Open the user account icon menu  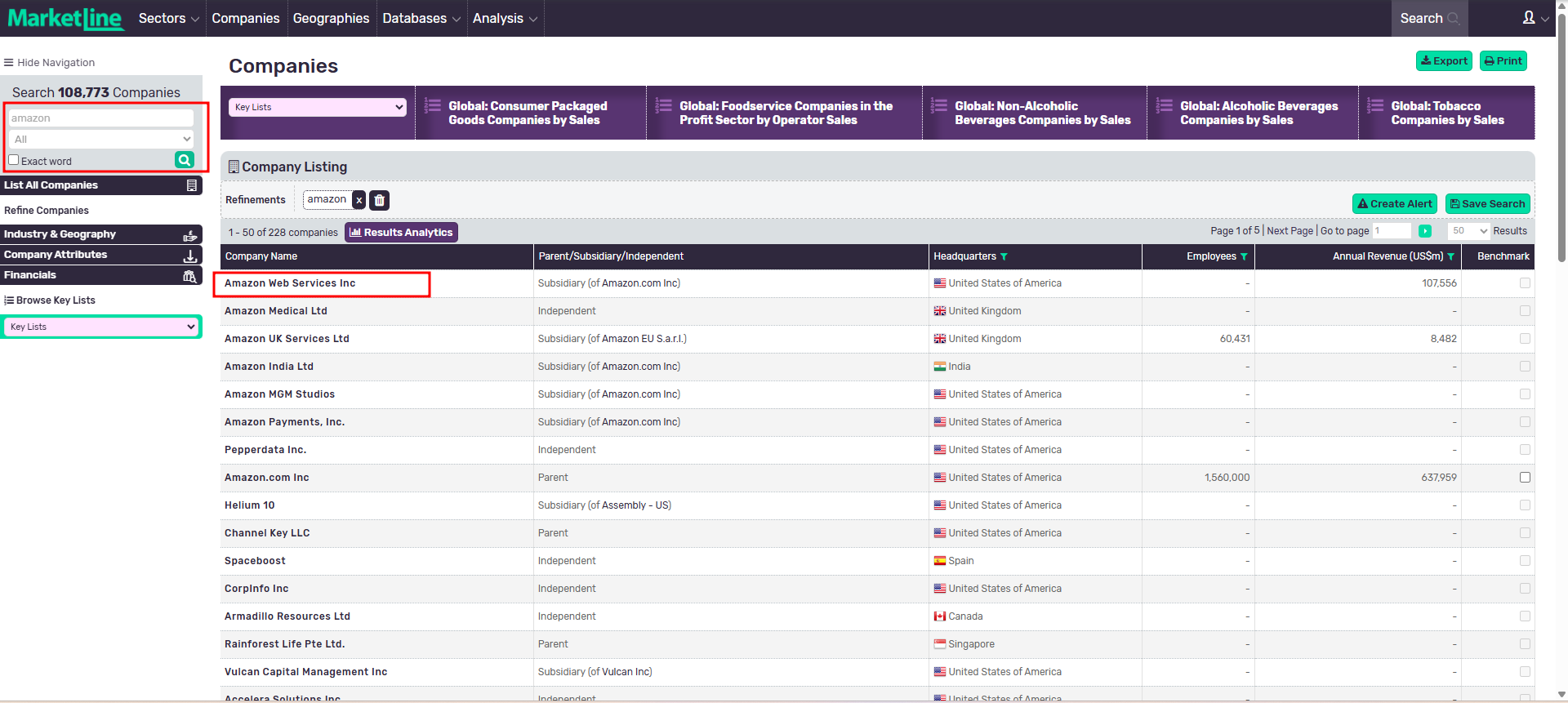tap(1529, 18)
